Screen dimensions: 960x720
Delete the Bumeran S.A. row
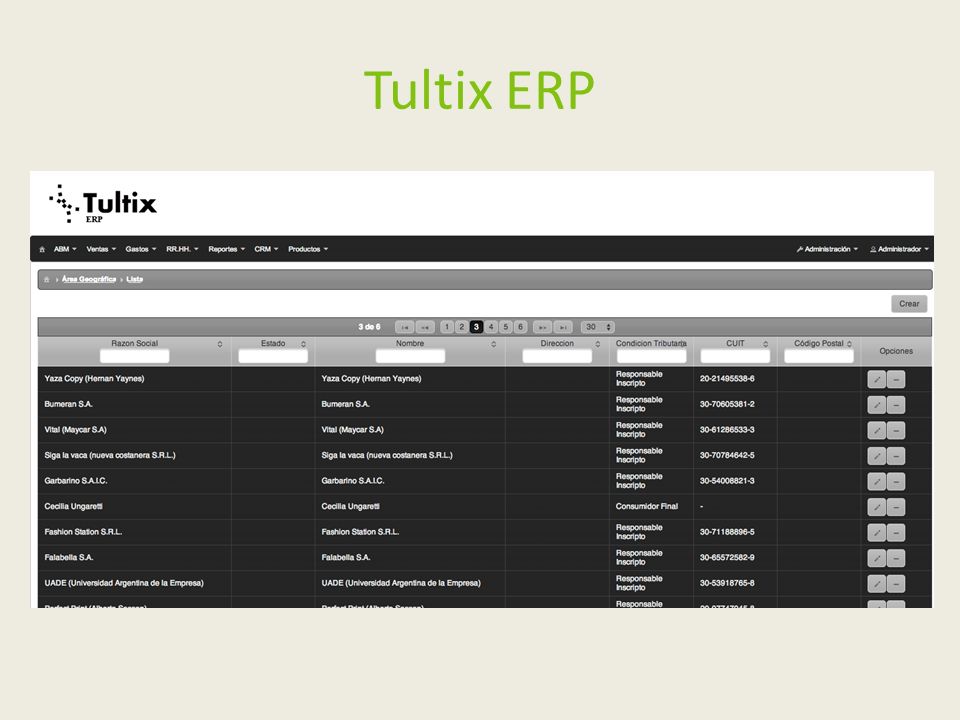click(x=896, y=405)
